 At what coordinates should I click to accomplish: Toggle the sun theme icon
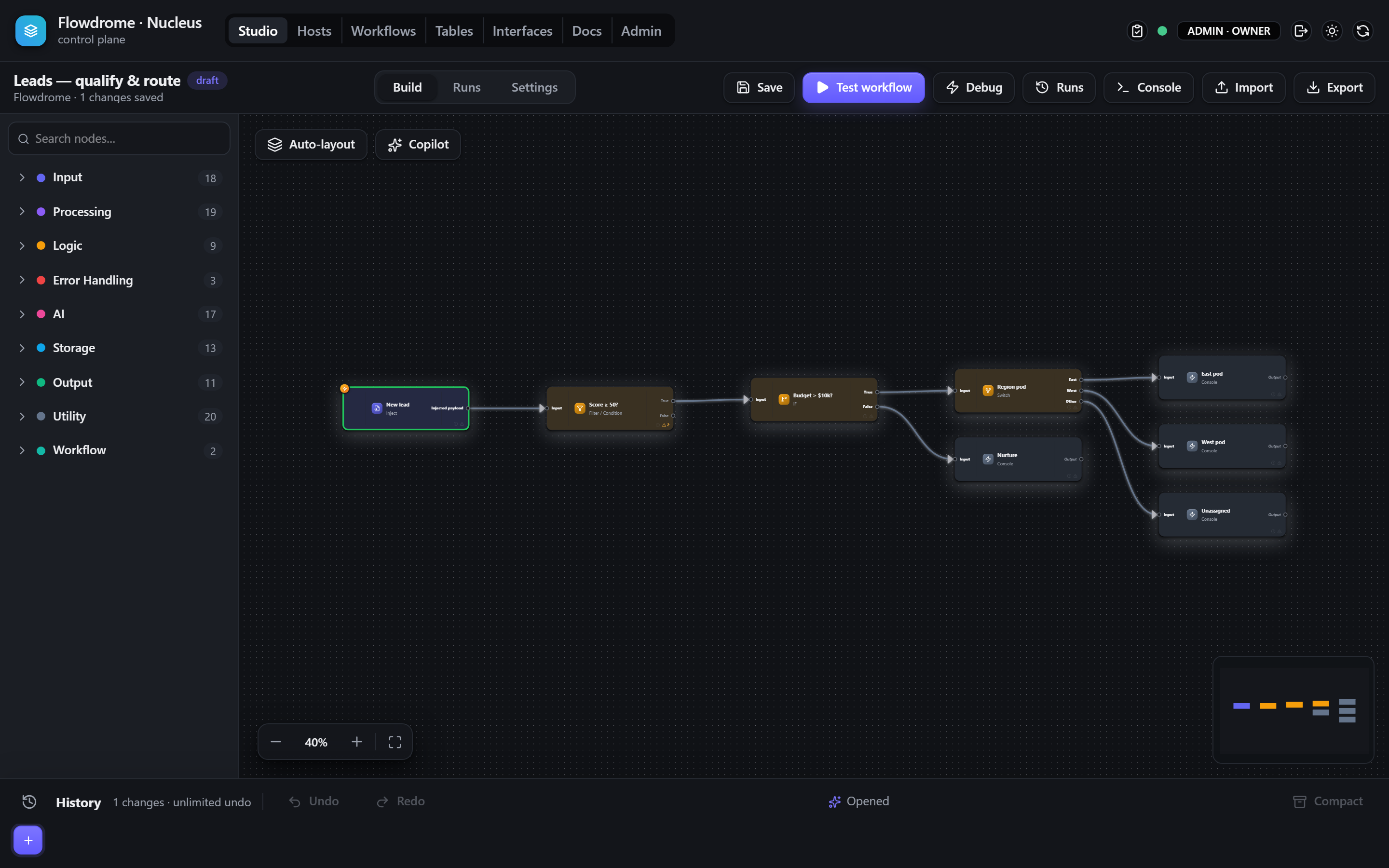1332,31
